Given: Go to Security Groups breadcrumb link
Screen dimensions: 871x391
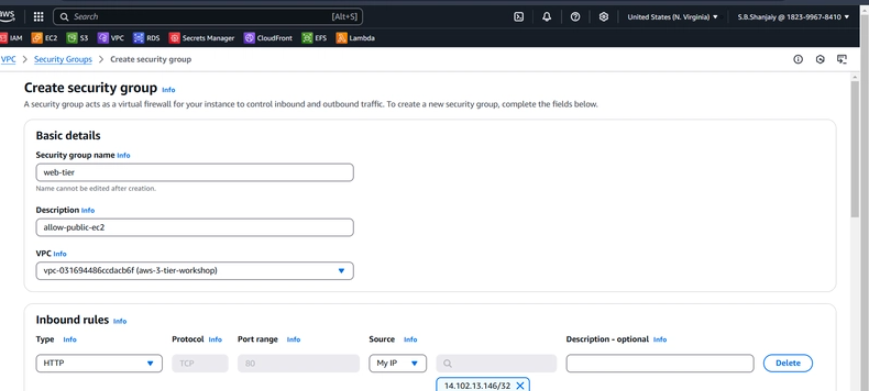Looking at the screenshot, I should [x=63, y=59].
